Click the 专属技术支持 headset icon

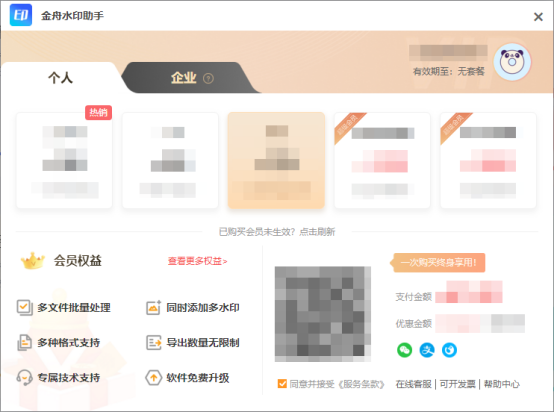click(24, 377)
